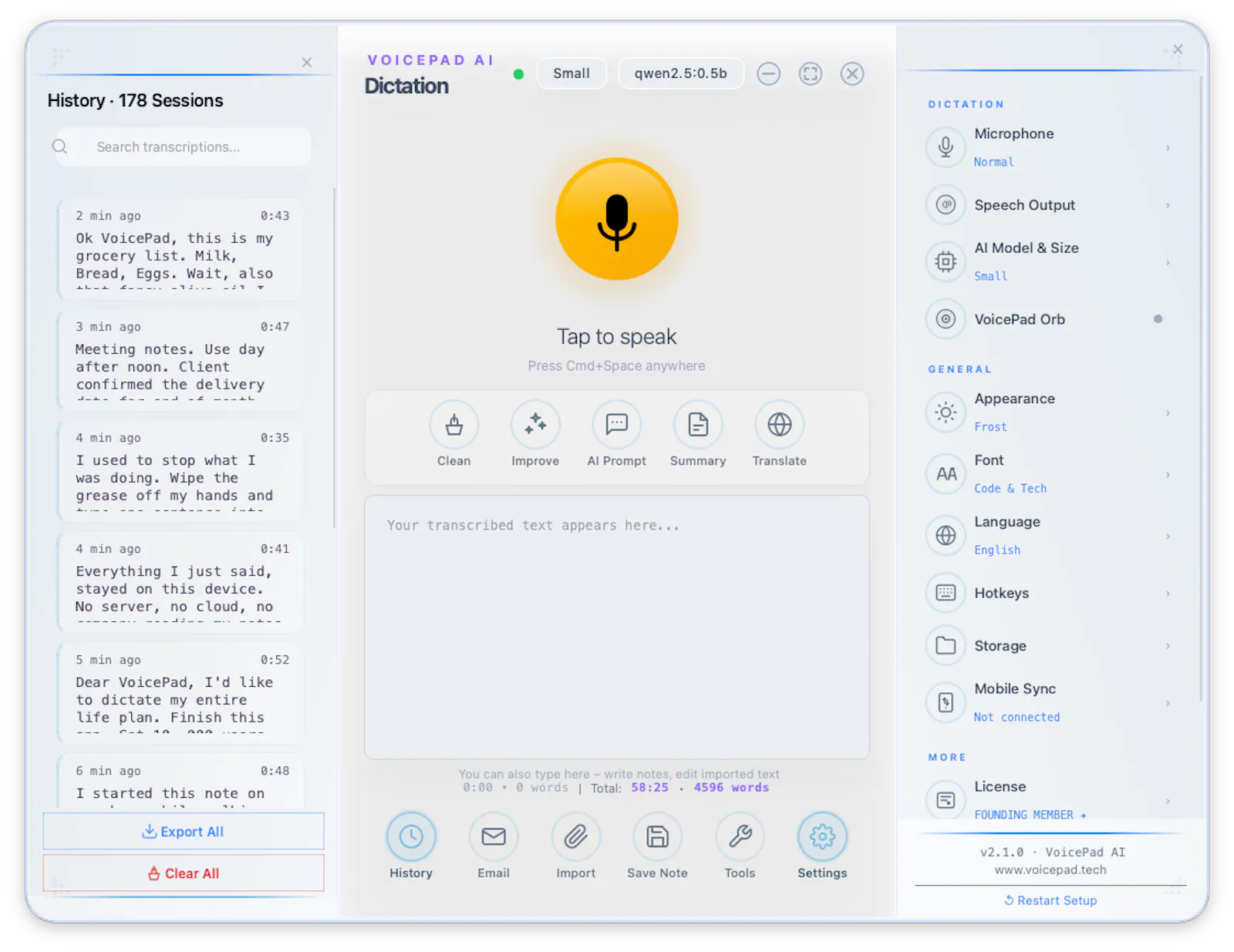Click the License card icon
The image size is (1234, 952).
click(946, 800)
